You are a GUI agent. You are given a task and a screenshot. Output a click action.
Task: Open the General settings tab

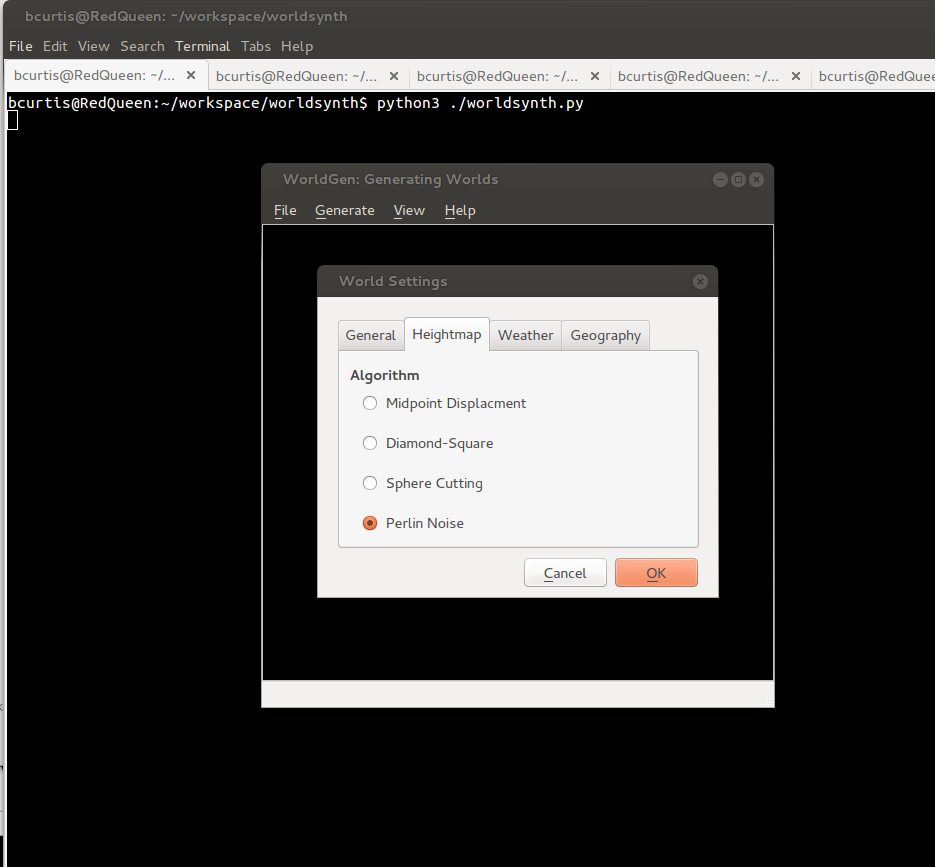coord(370,335)
